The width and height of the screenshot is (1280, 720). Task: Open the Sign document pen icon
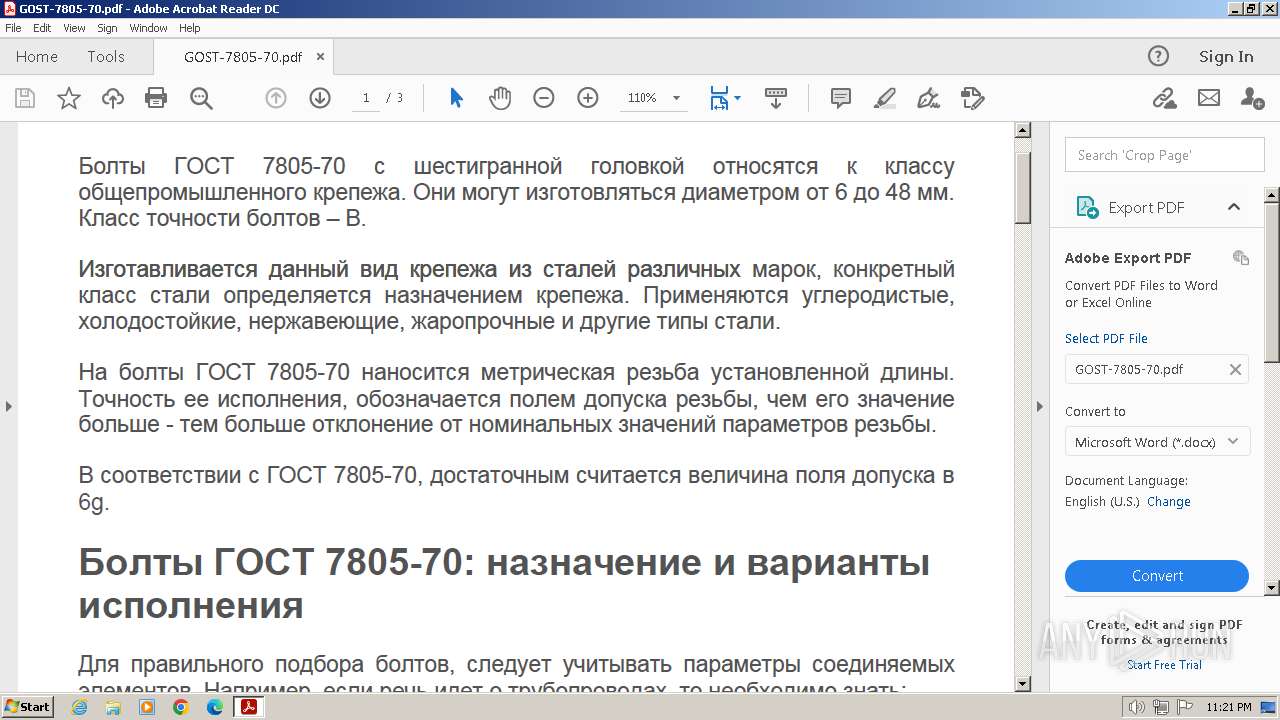click(929, 98)
